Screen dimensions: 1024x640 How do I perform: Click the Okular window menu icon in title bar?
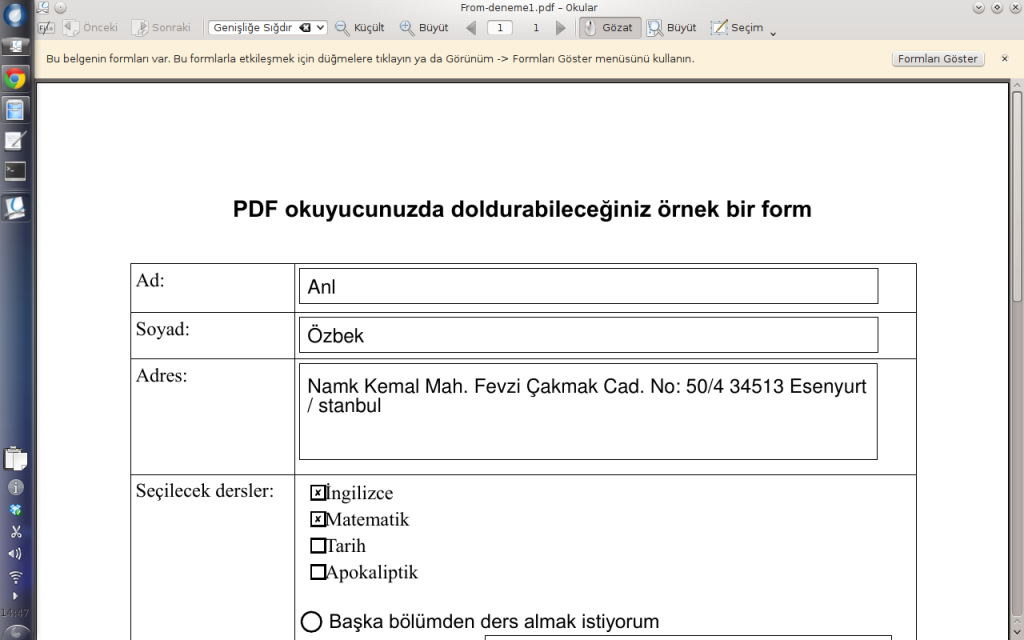pyautogui.click(x=42, y=8)
